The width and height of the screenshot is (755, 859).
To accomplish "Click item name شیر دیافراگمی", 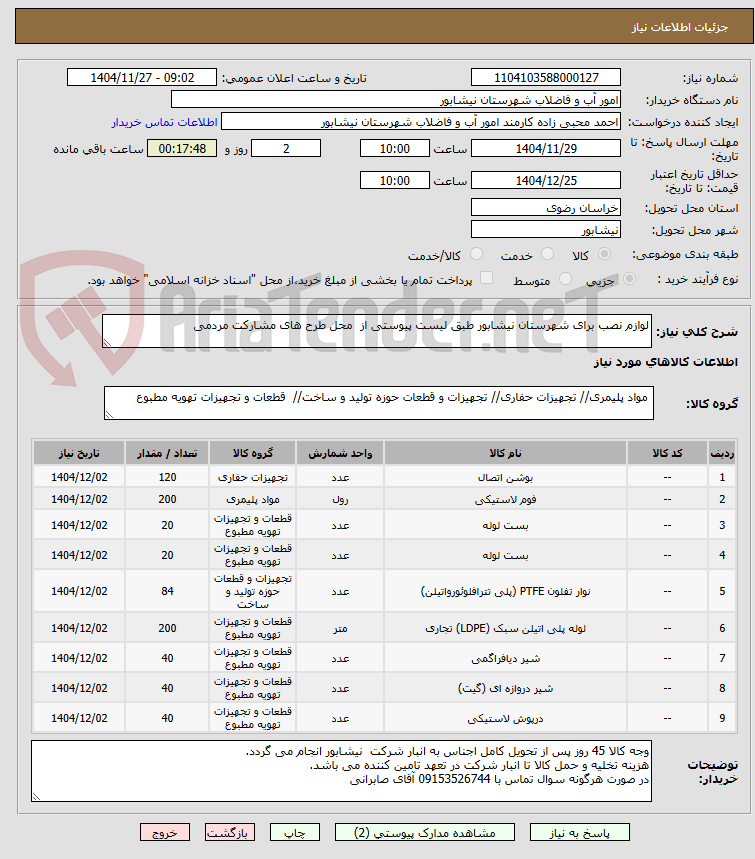I will point(505,658).
